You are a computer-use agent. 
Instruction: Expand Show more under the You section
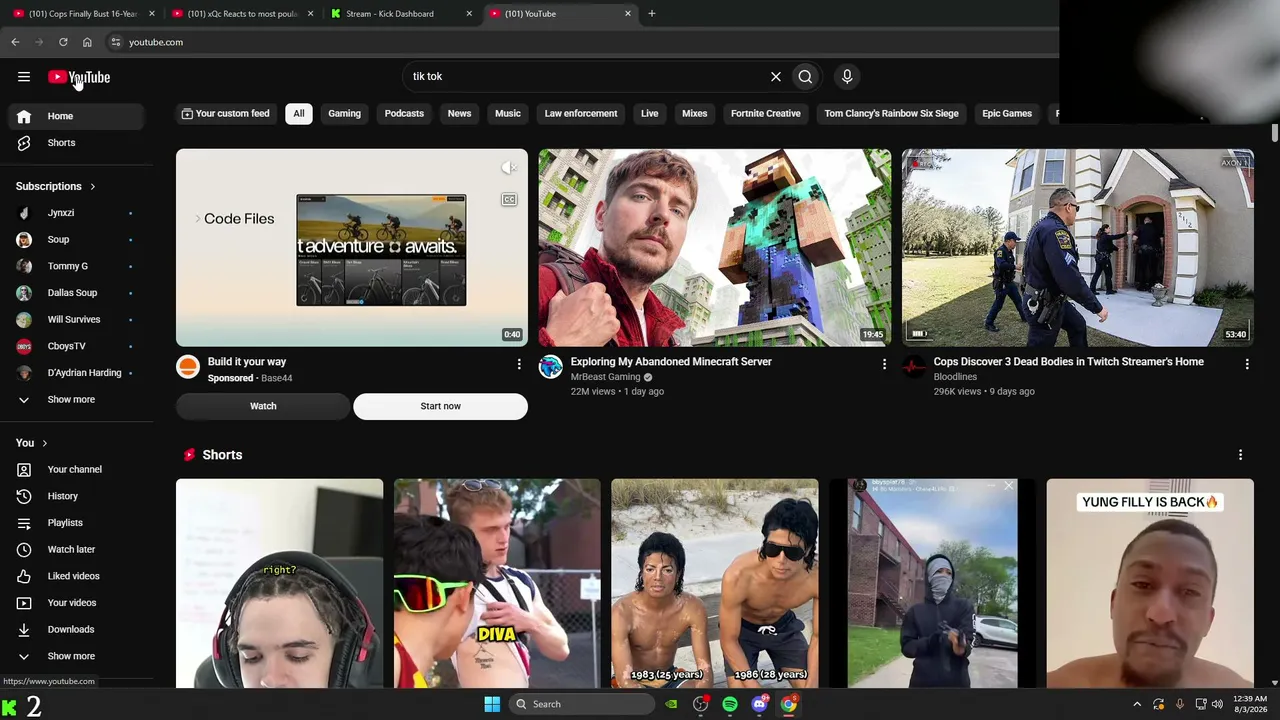click(76, 656)
